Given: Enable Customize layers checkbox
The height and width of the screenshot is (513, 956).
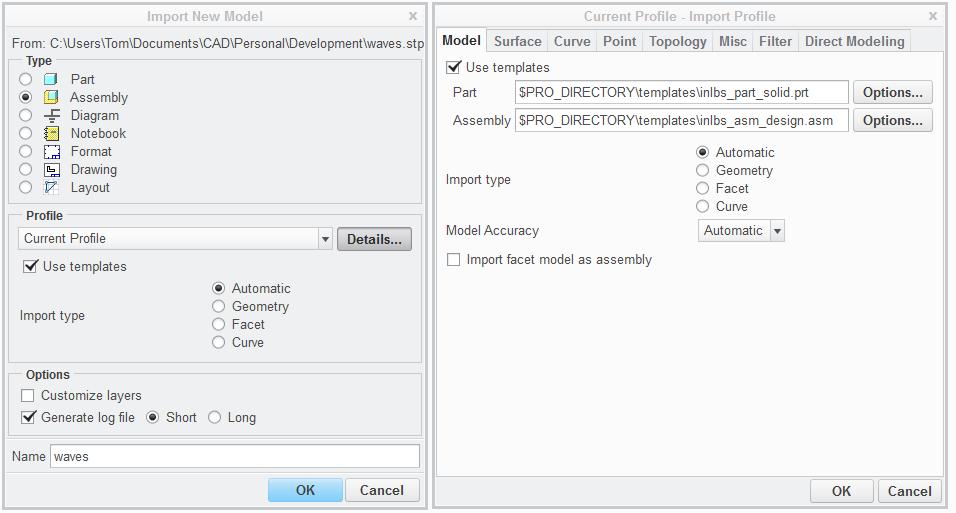Looking at the screenshot, I should pos(27,396).
